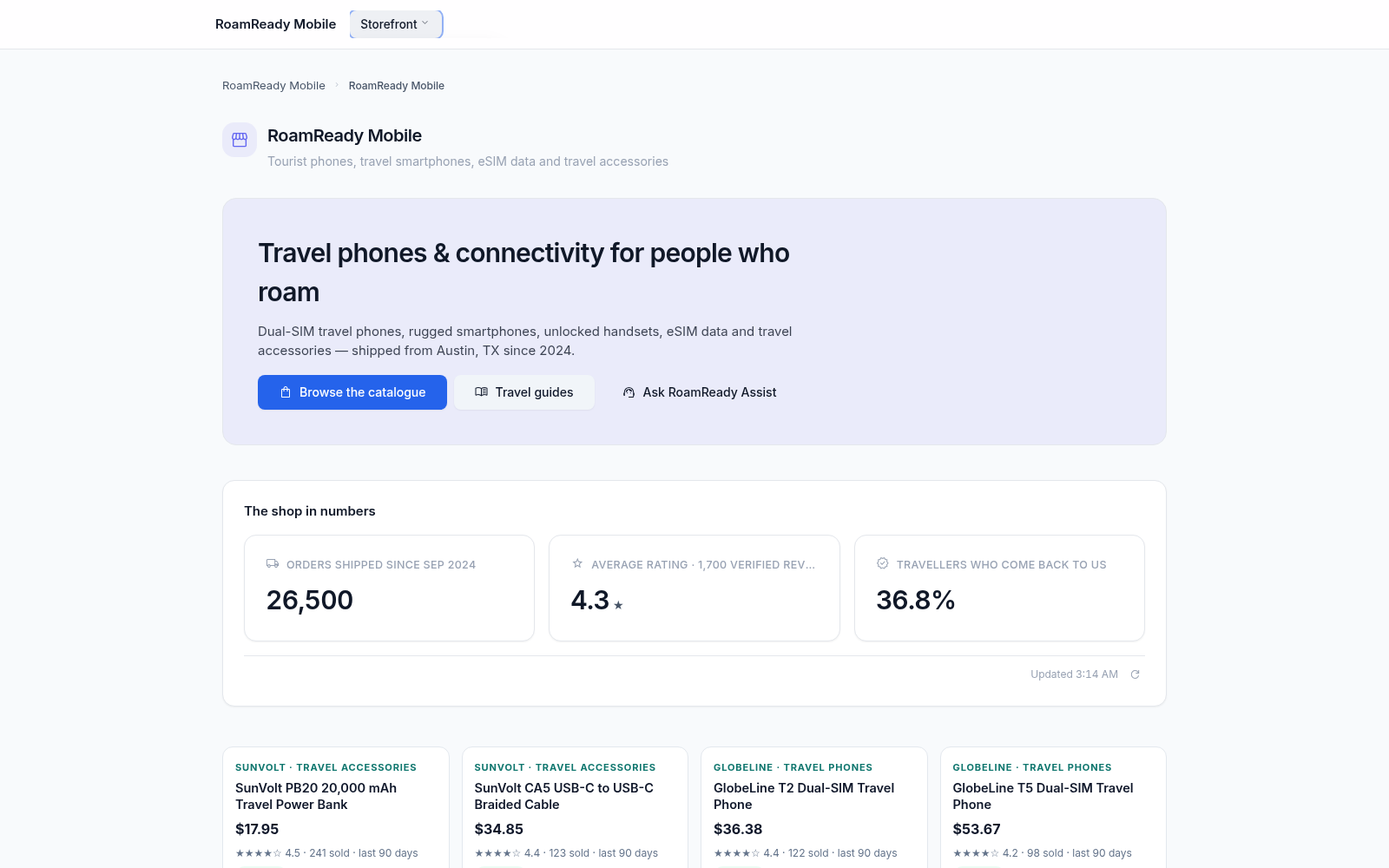Click the second RoamReady Mobile breadcrumb
This screenshot has height=868, width=1389.
pos(397,85)
